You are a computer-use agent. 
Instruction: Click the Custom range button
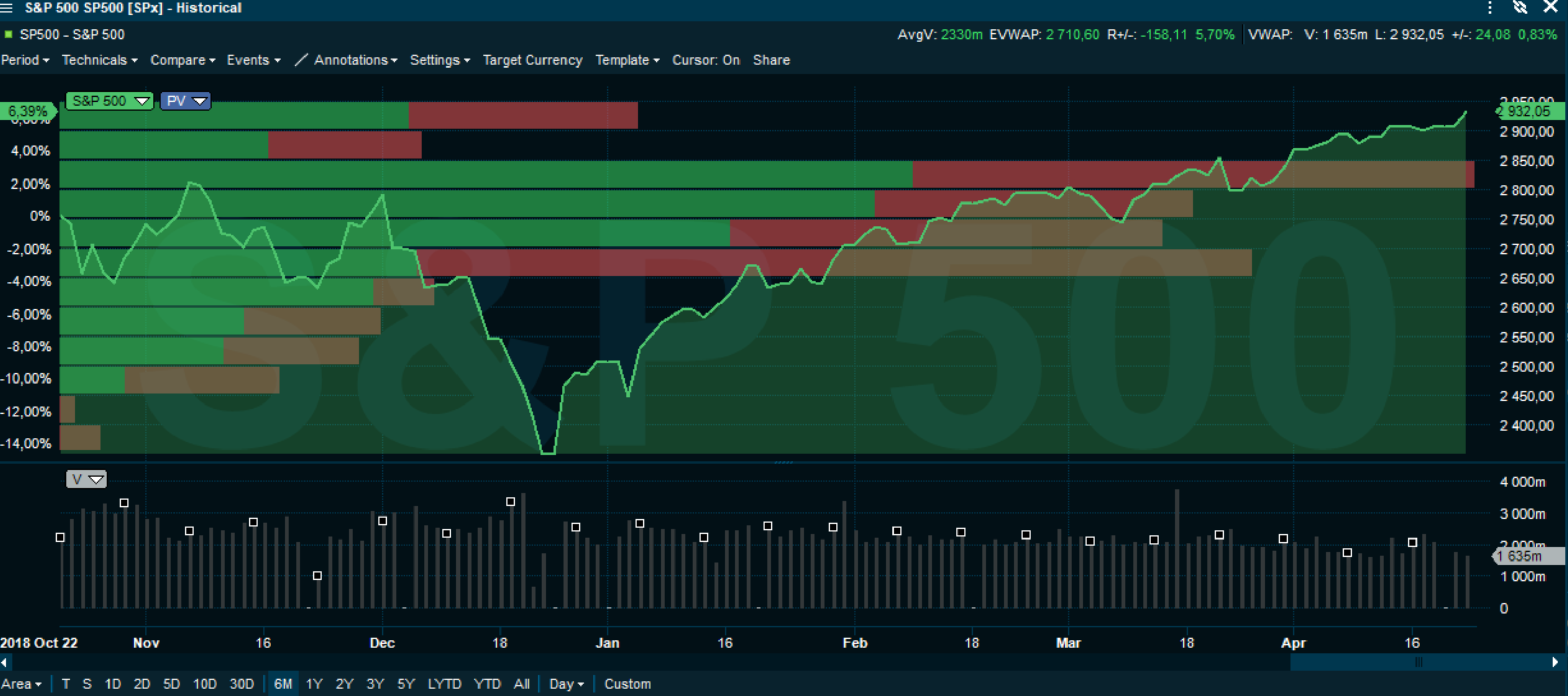(627, 684)
